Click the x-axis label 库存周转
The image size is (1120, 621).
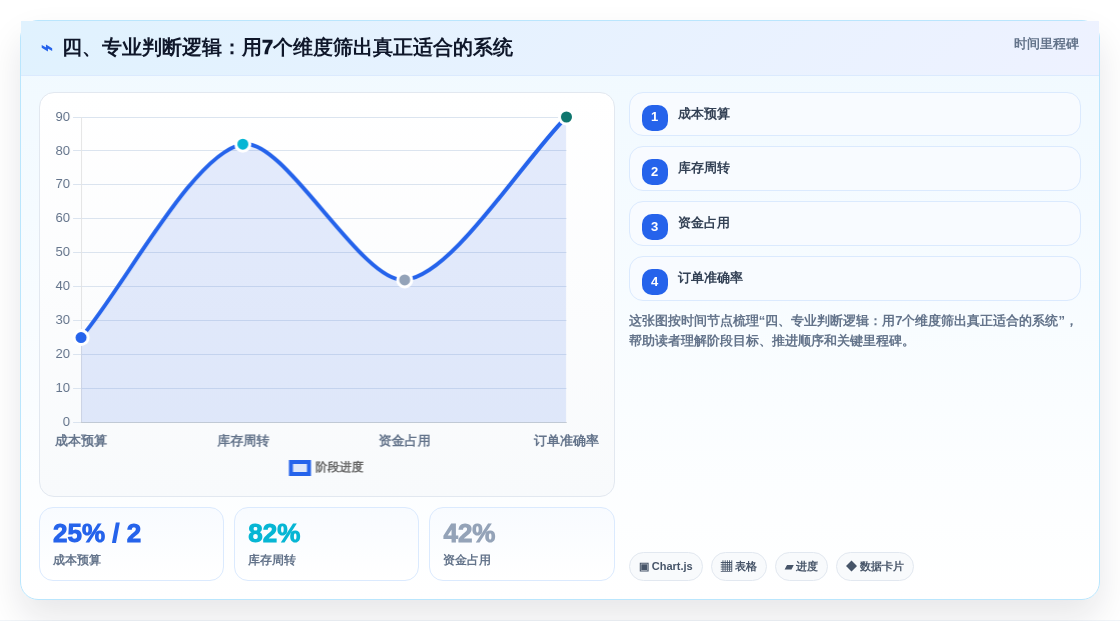coord(243,441)
